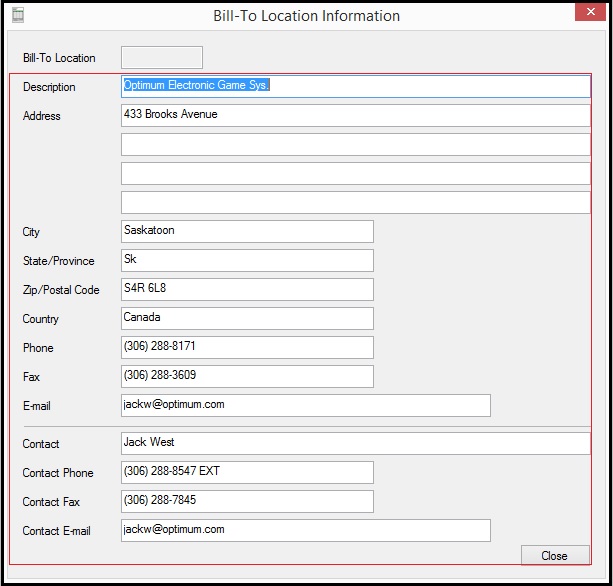Click the E-mail field jackw@optimum.com
The image size is (613, 586).
coord(306,405)
